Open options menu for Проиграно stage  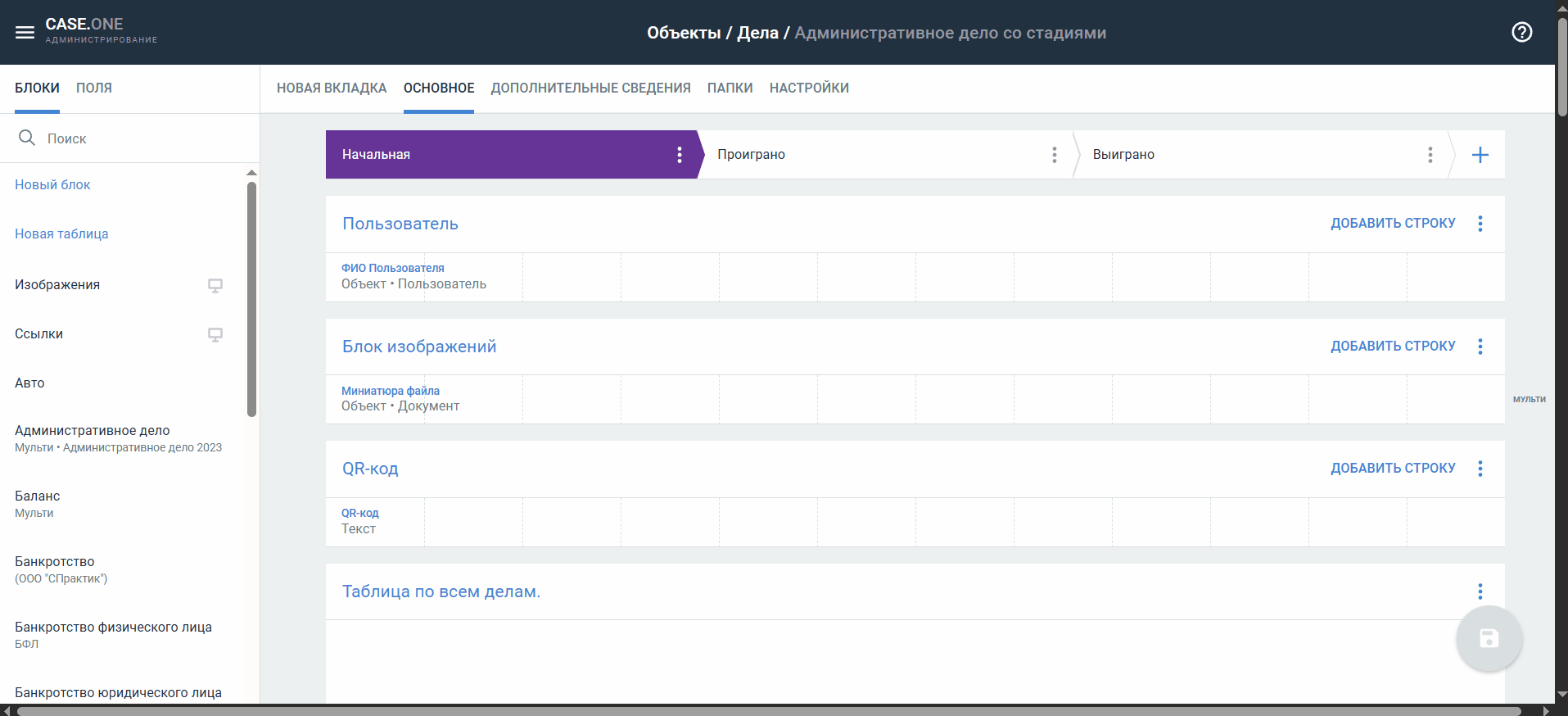[x=1054, y=155]
